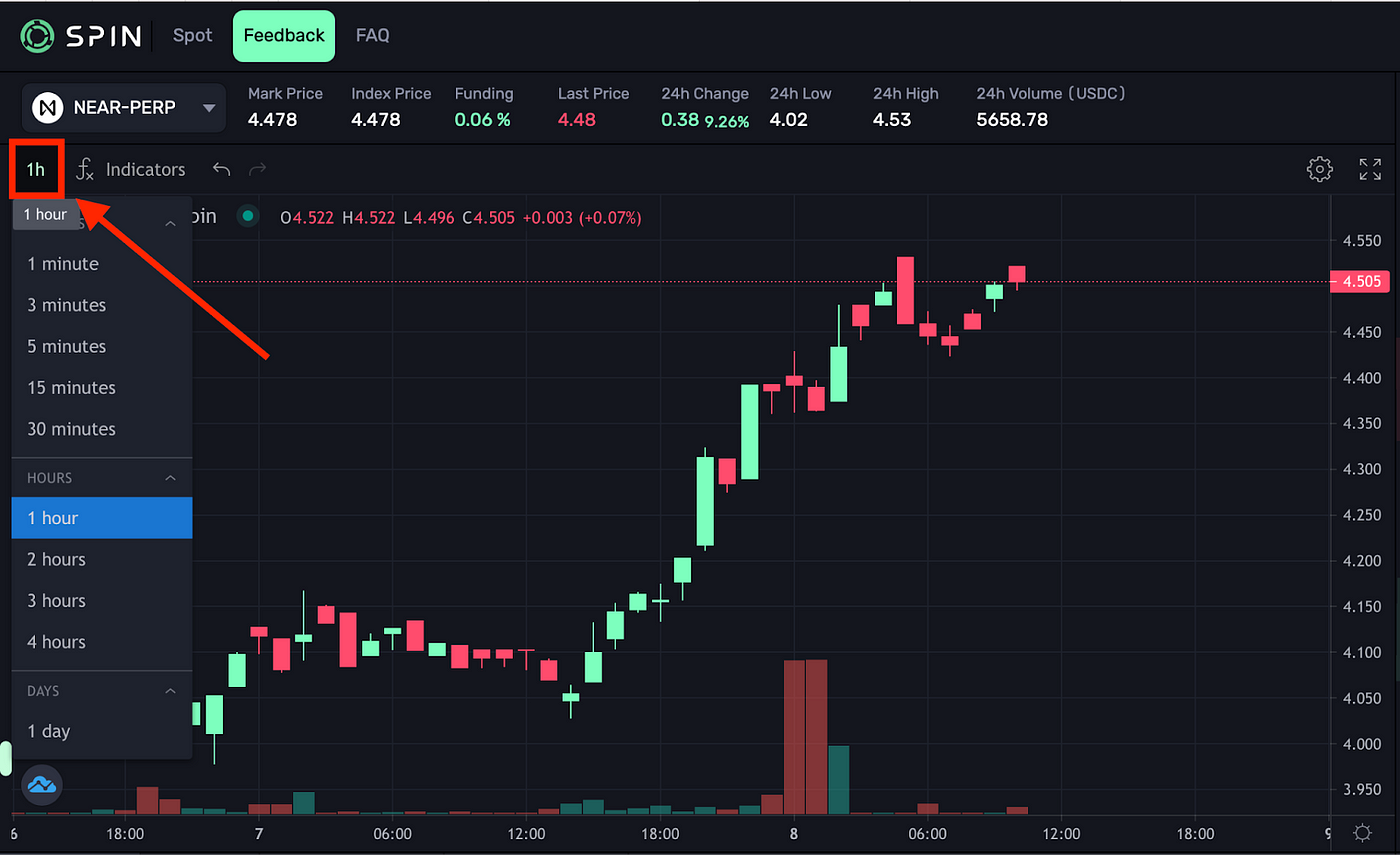This screenshot has width=1400, height=855.
Task: Select 2 hours interval
Action: click(102, 559)
